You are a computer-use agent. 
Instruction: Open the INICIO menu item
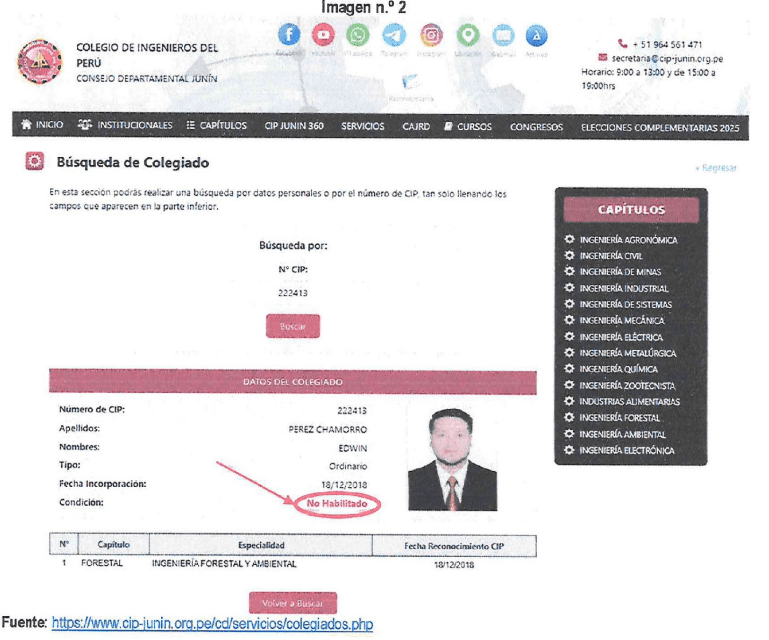coord(42,126)
